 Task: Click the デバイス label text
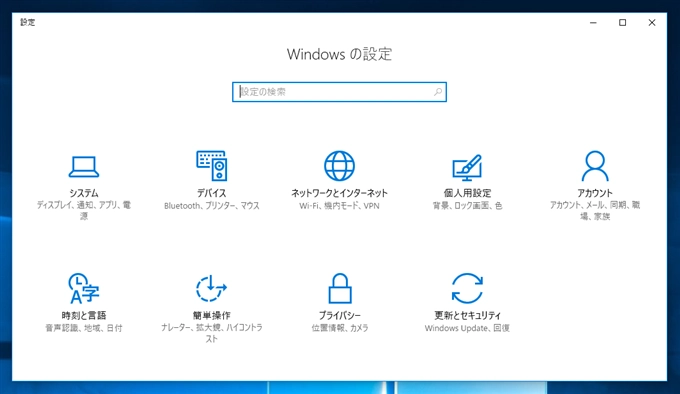click(x=212, y=193)
